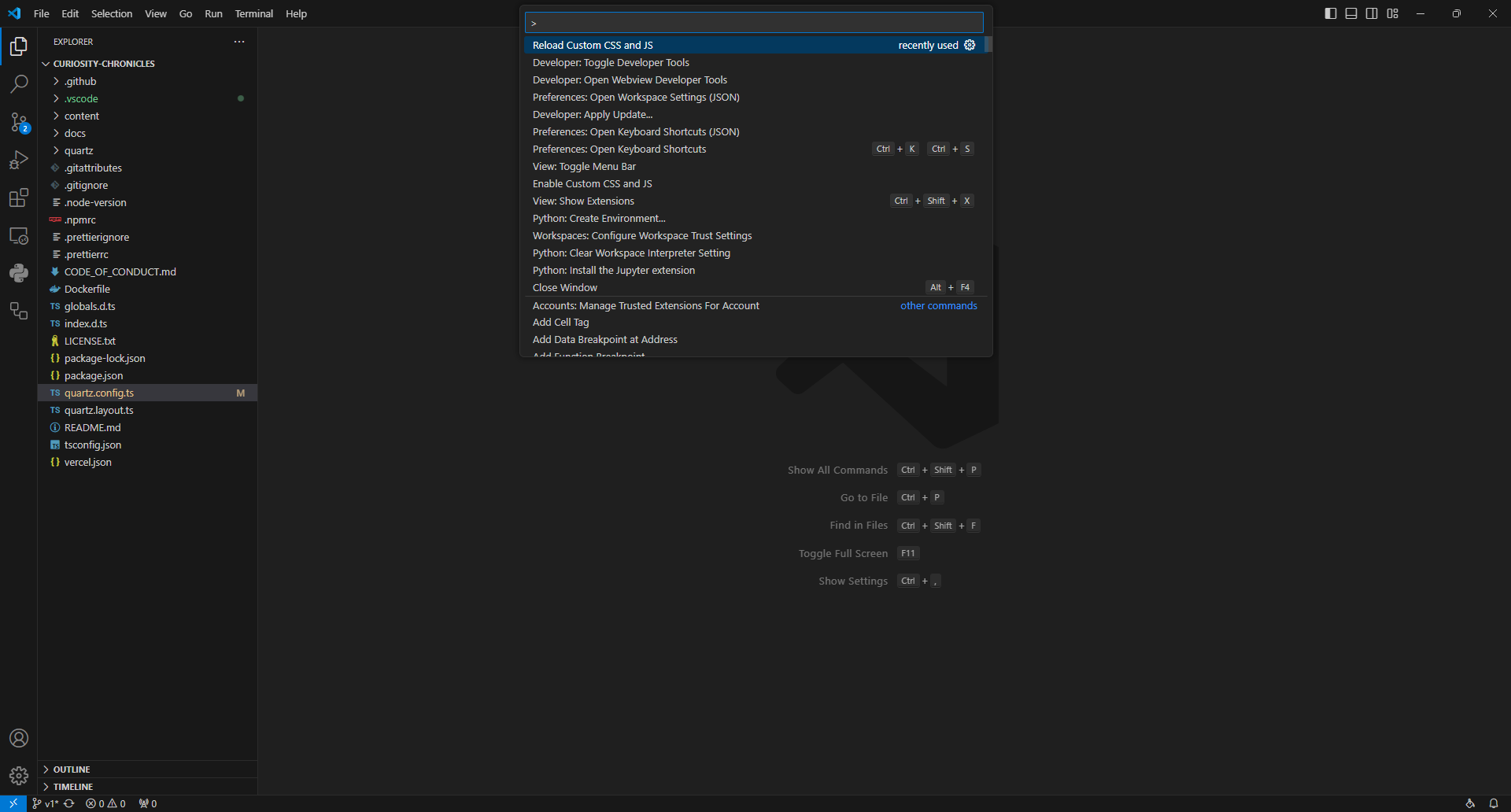Open LICENSE.txt file
This screenshot has height=812, width=1511.
[x=147, y=341]
